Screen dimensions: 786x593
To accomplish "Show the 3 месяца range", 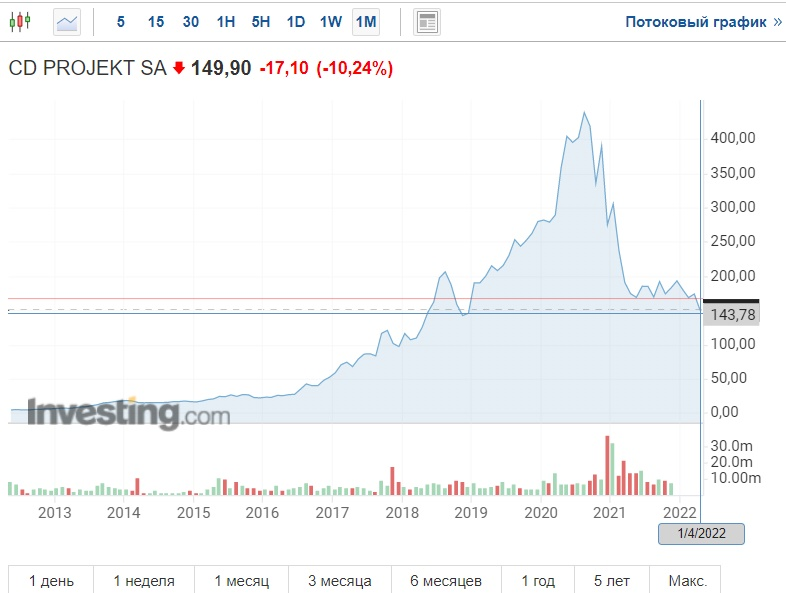I will point(340,580).
